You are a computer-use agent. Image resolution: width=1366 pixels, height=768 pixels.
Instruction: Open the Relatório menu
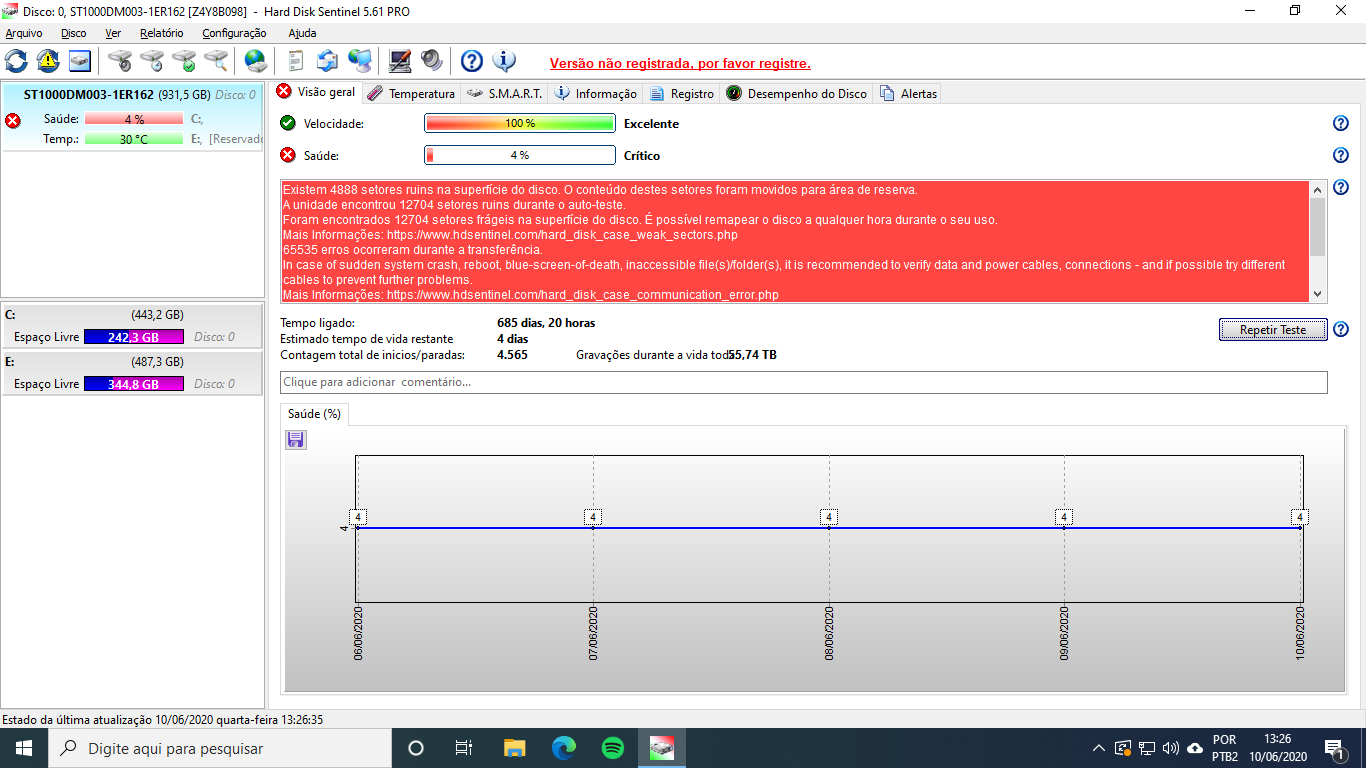162,33
